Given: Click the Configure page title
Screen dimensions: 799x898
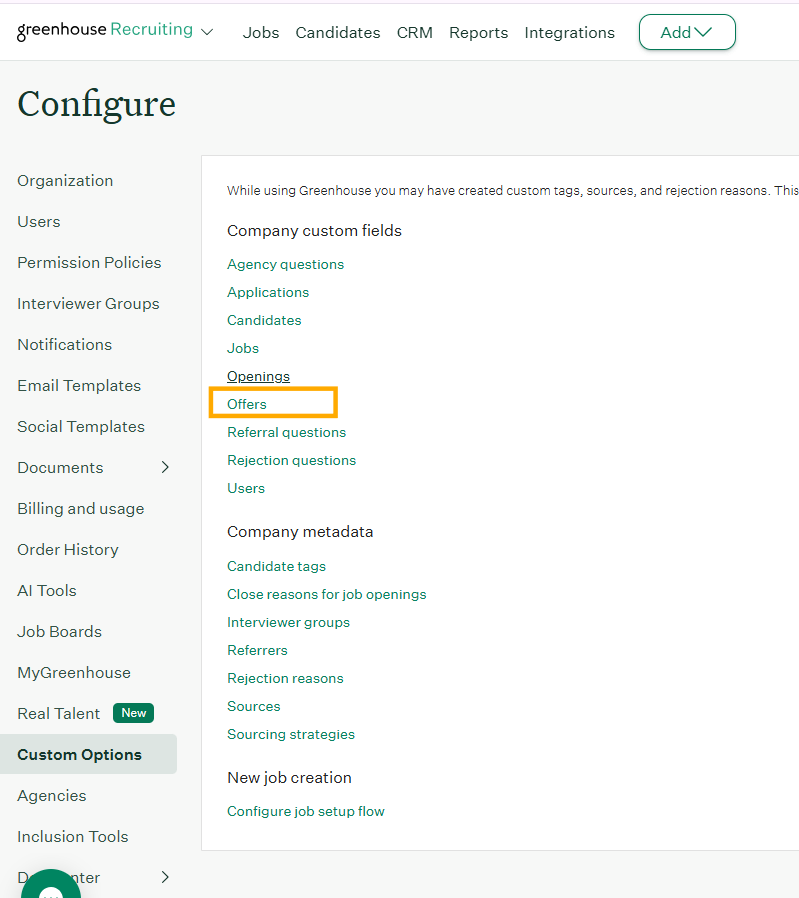Looking at the screenshot, I should pos(96,104).
